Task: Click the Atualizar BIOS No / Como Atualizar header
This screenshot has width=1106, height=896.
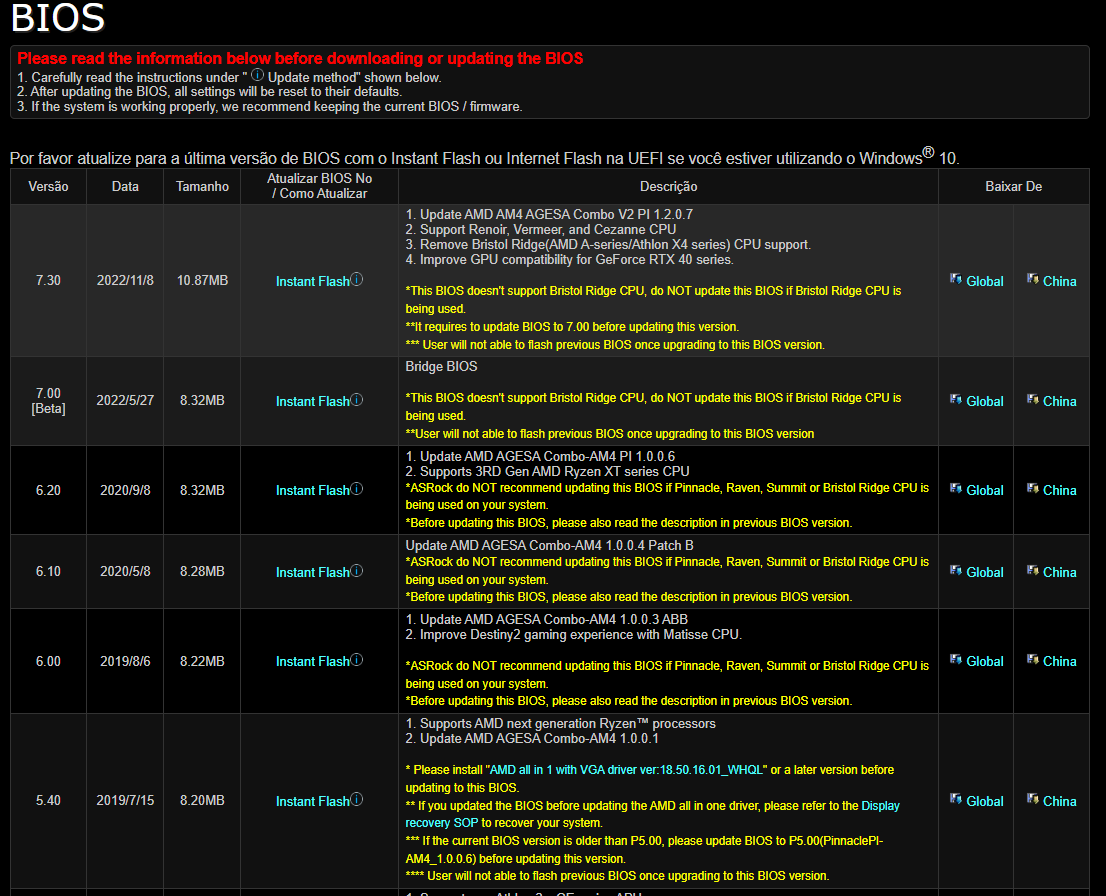Action: 320,186
